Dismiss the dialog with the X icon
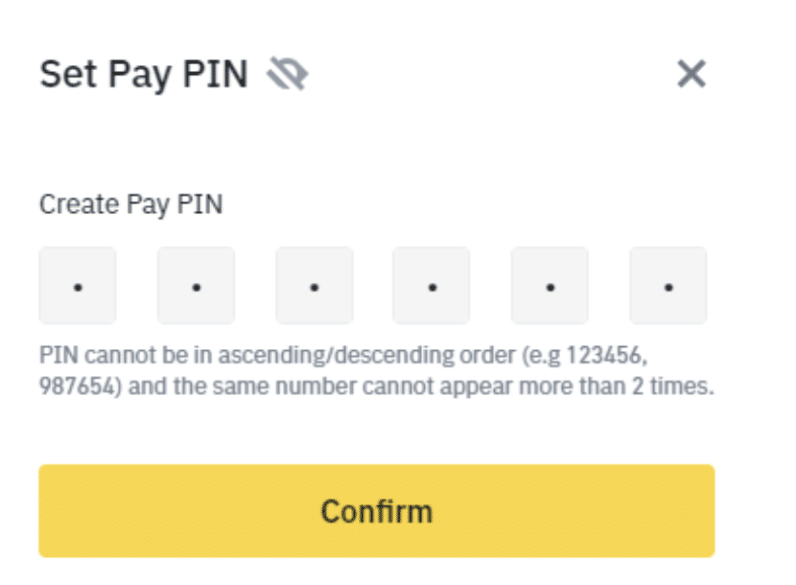The width and height of the screenshot is (796, 585). 691,73
